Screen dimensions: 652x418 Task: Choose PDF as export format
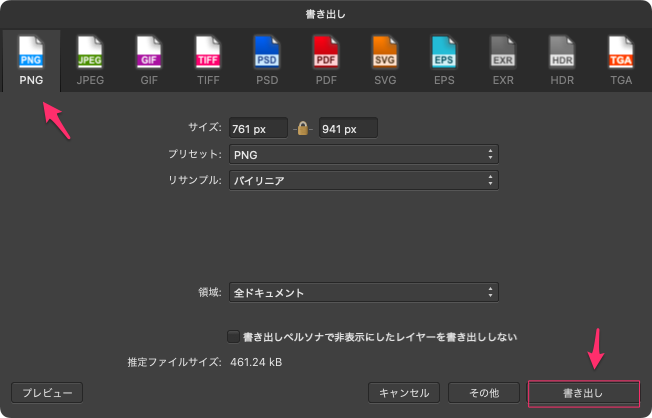click(326, 59)
